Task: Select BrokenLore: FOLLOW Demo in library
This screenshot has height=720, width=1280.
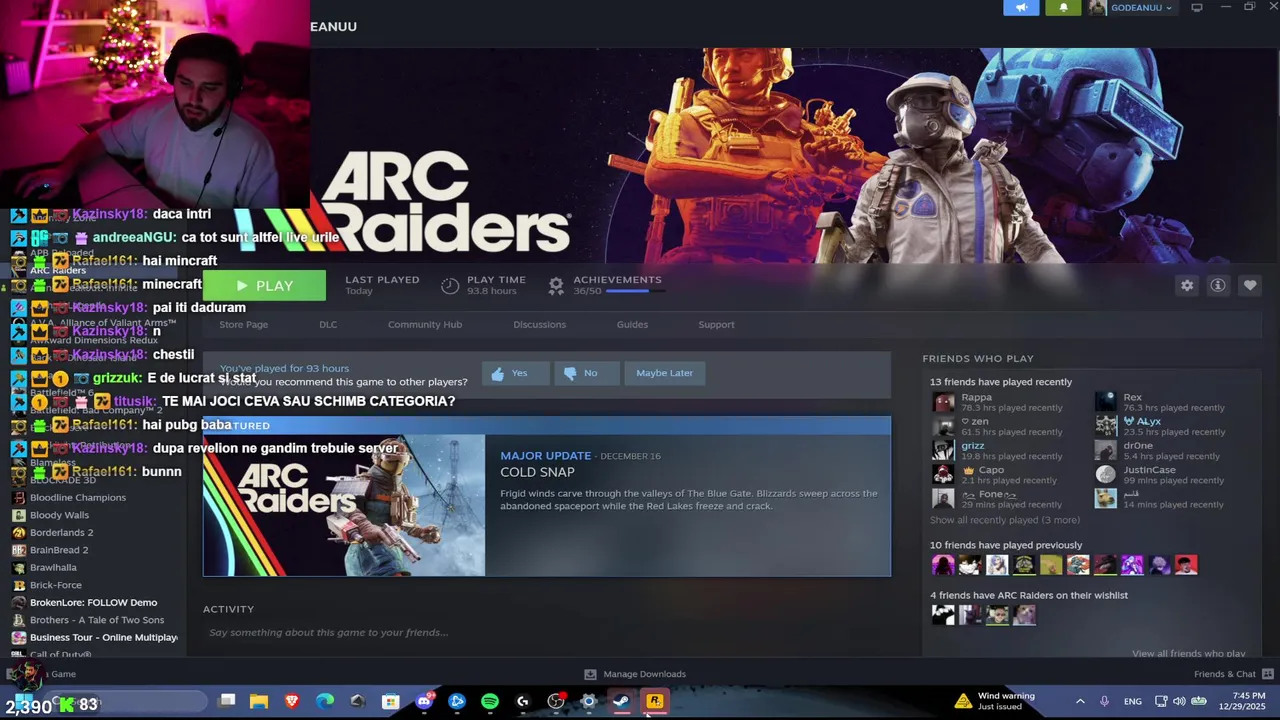Action: [x=93, y=602]
